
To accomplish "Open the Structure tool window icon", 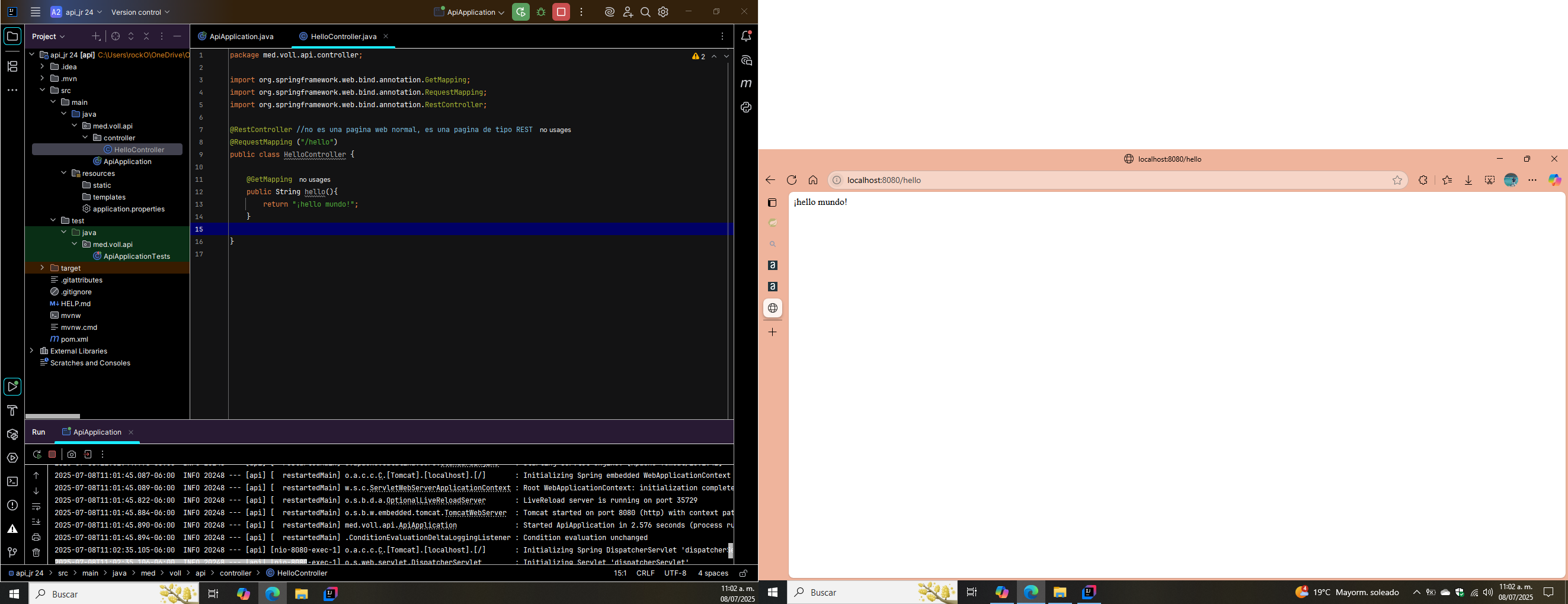I will [12, 66].
